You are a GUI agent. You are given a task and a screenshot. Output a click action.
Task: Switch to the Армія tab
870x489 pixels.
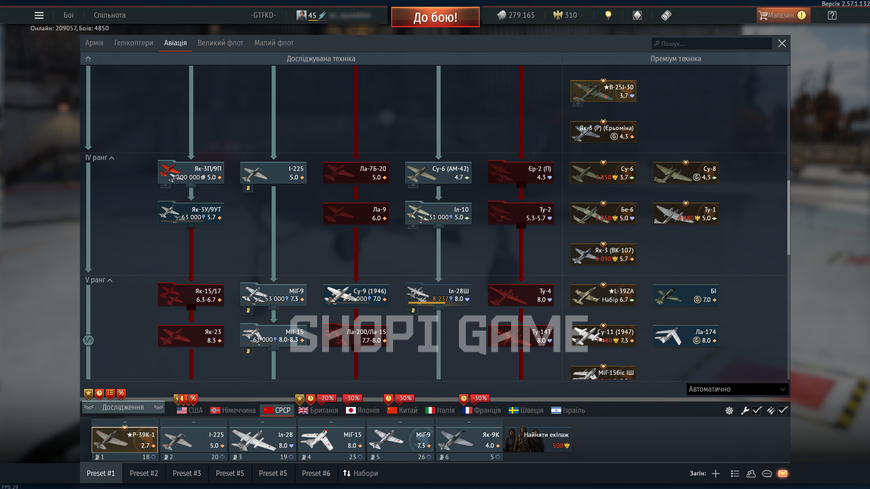(94, 43)
